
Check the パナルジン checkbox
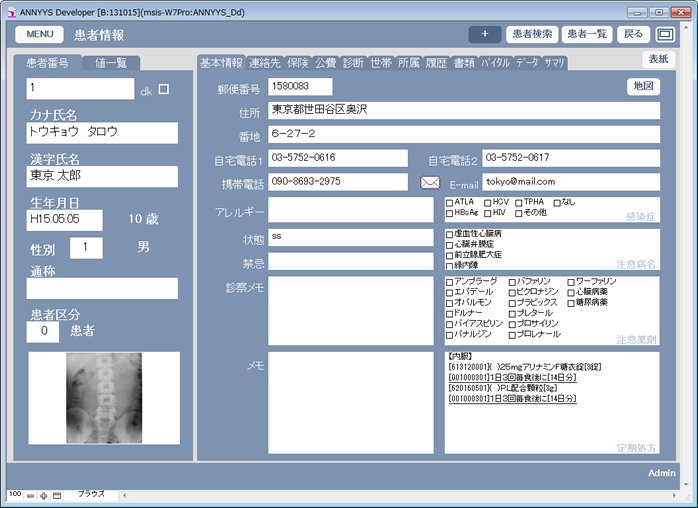(x=450, y=335)
